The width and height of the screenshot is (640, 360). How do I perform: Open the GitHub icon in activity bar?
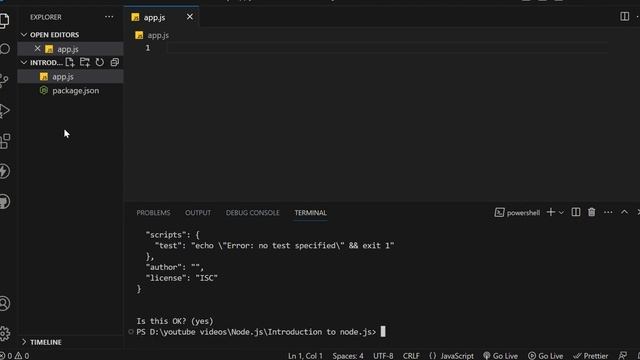click(x=4, y=202)
